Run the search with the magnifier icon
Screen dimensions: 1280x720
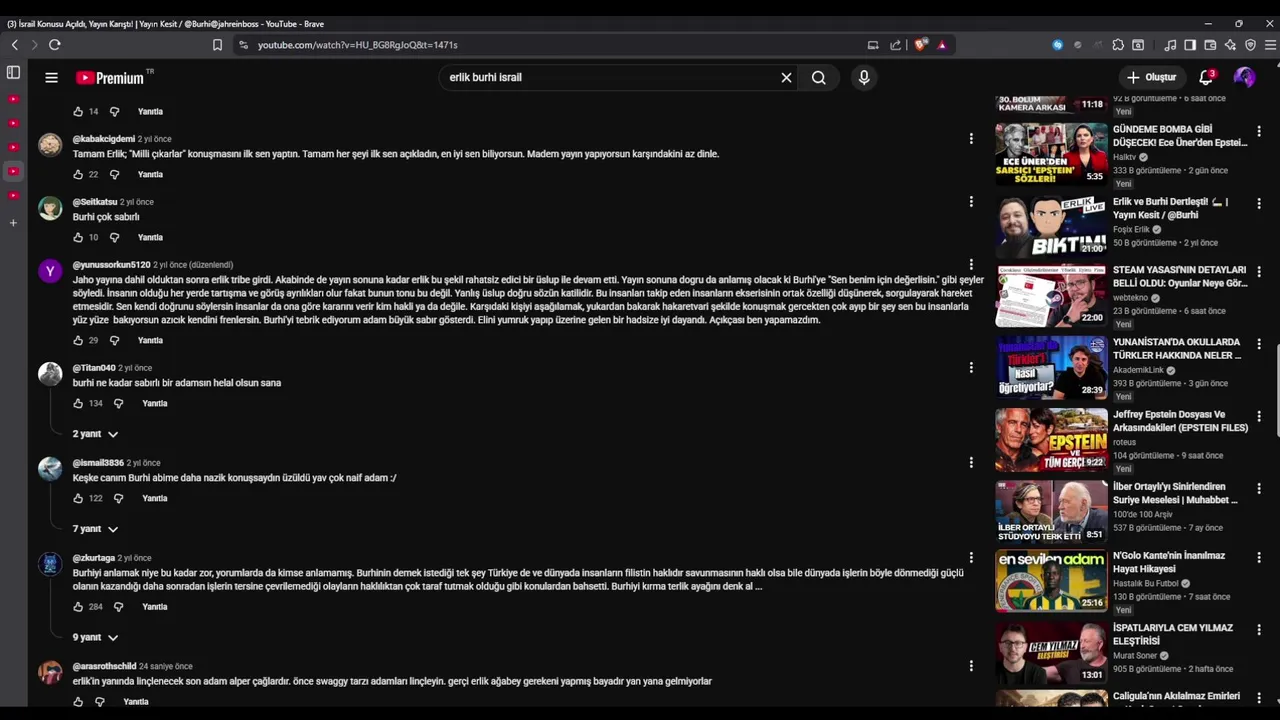tap(819, 77)
